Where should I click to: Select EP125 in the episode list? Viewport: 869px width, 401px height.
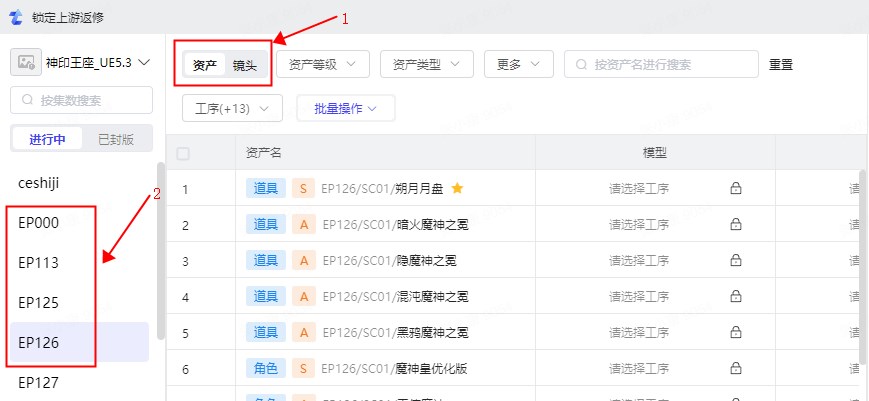39,302
